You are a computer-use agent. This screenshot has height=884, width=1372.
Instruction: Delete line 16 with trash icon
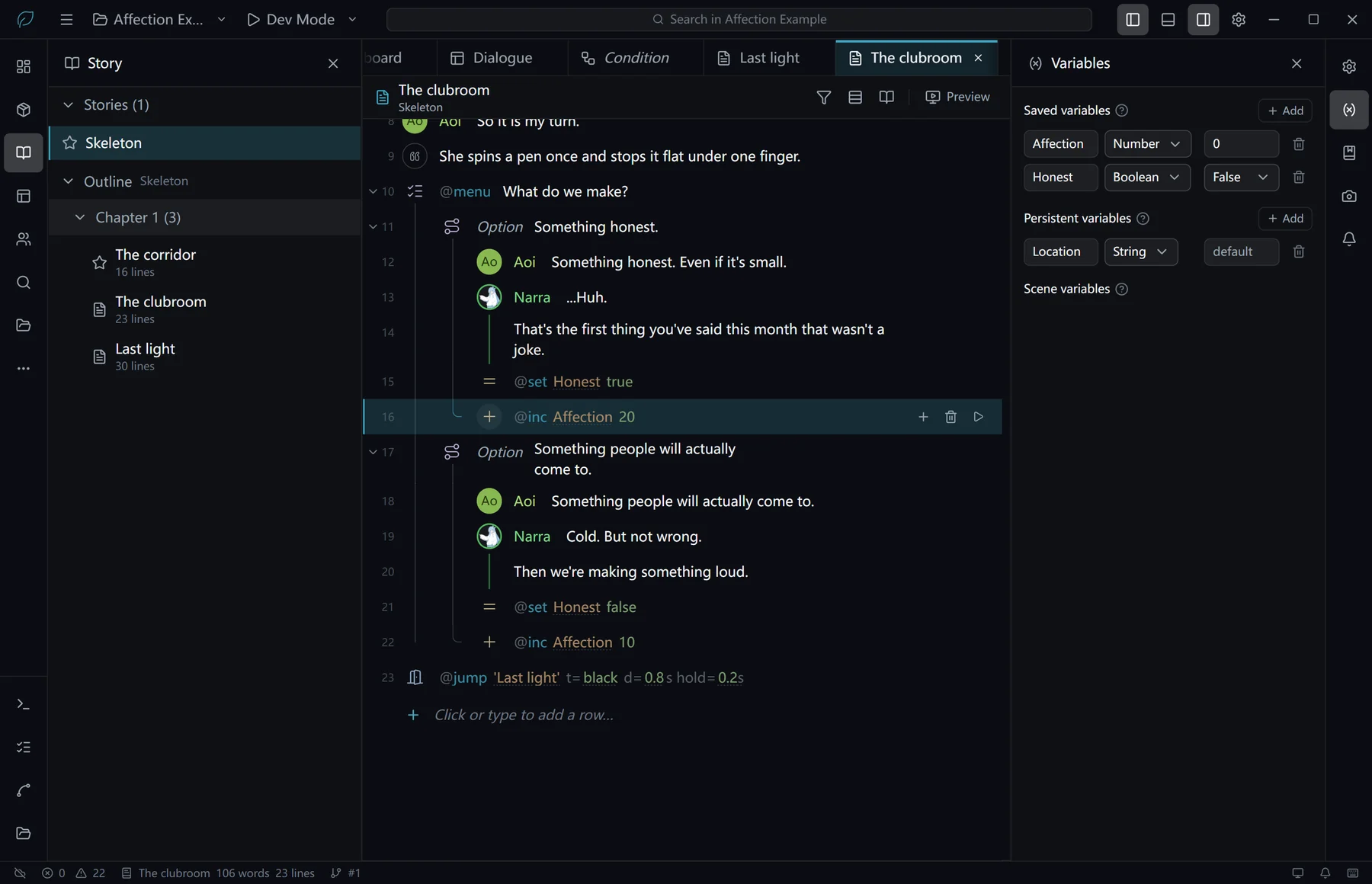(950, 417)
